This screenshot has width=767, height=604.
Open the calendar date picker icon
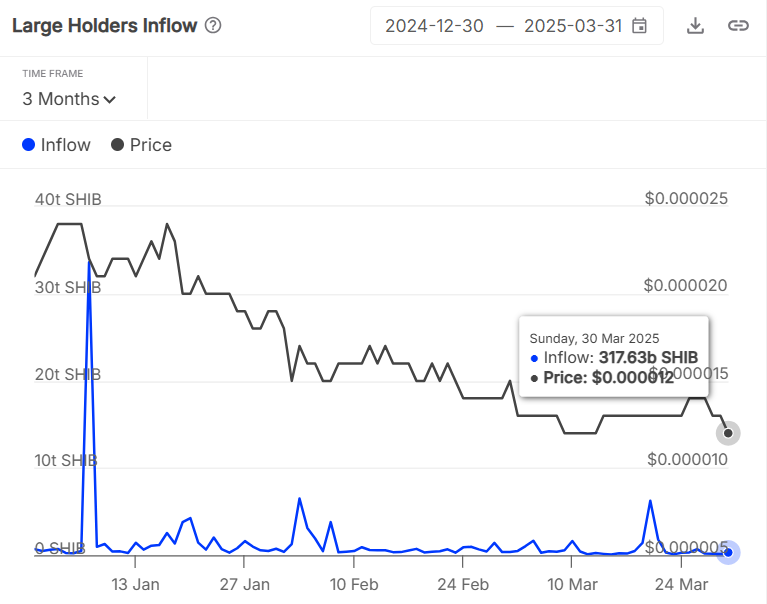pos(639,25)
